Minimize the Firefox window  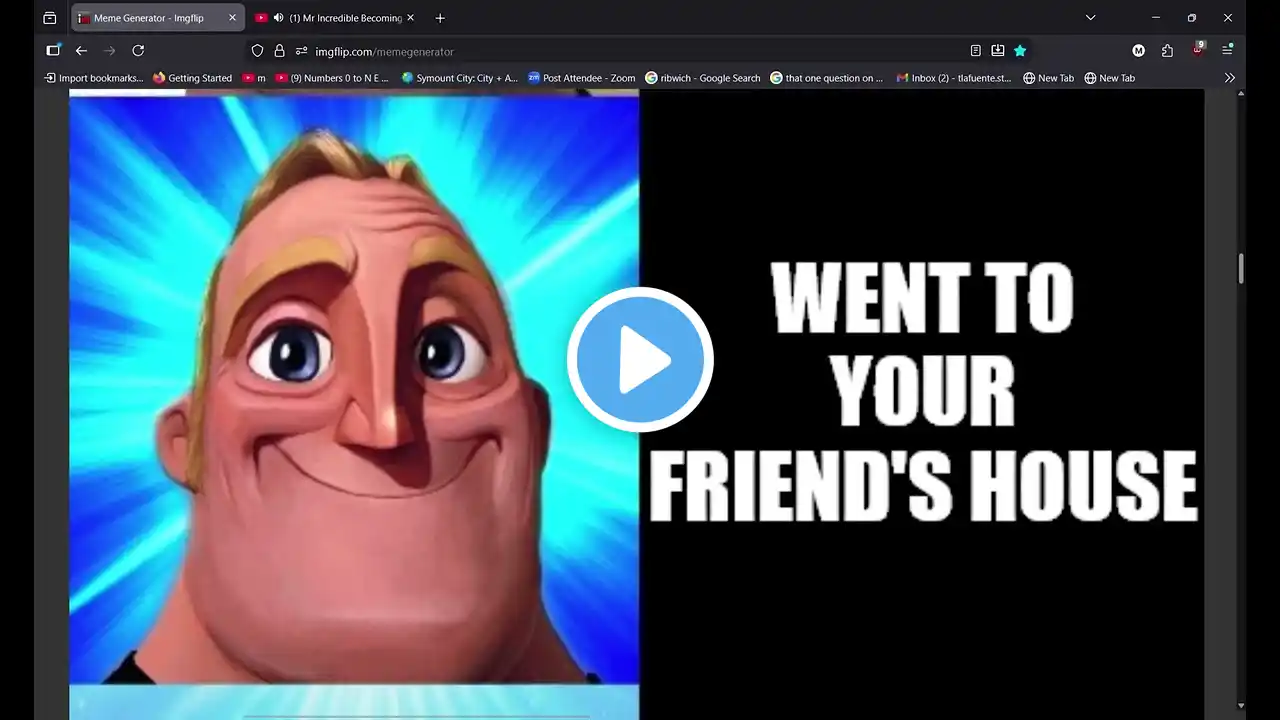(1155, 18)
